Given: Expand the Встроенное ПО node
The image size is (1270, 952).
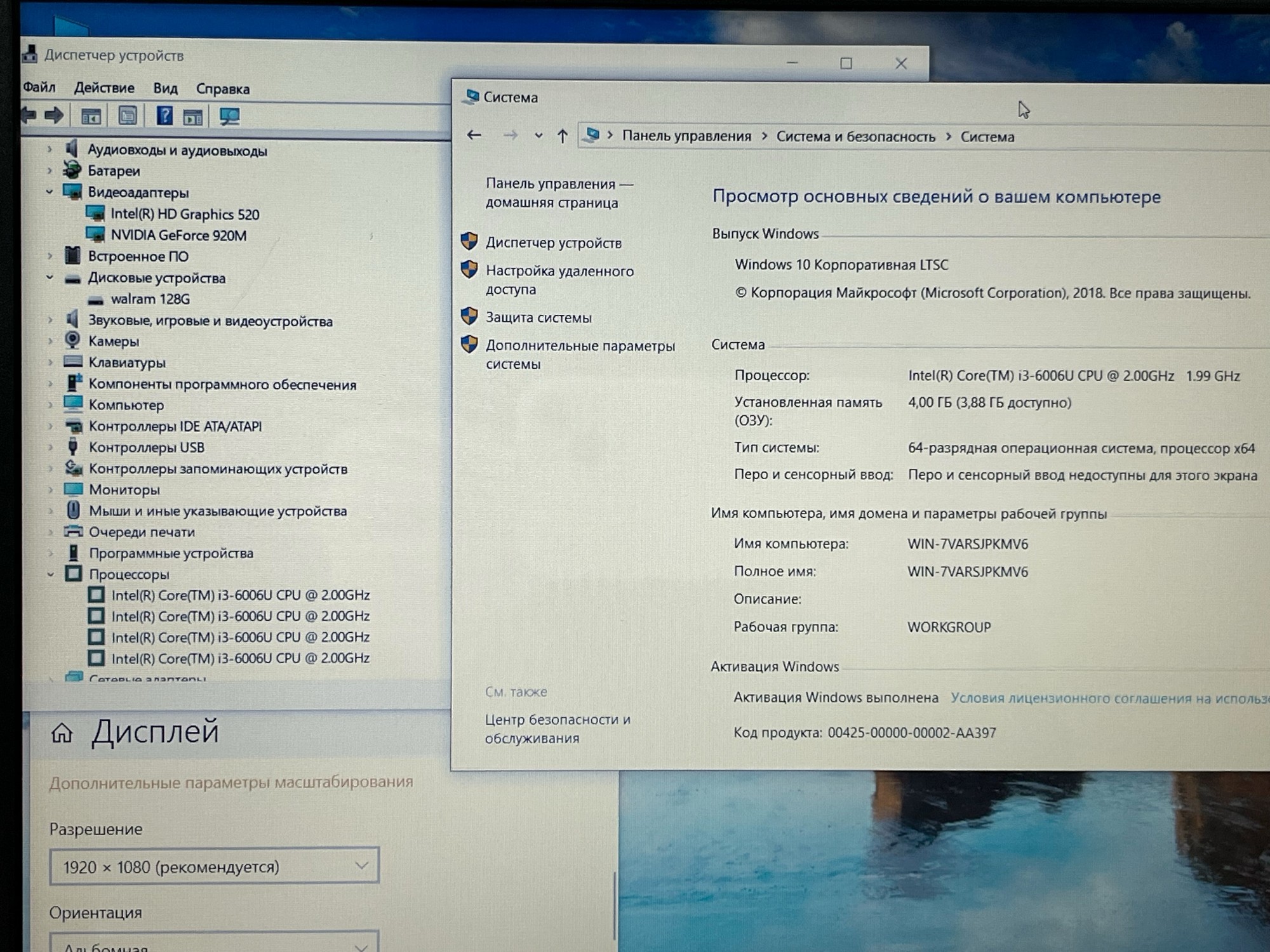Looking at the screenshot, I should click(50, 256).
